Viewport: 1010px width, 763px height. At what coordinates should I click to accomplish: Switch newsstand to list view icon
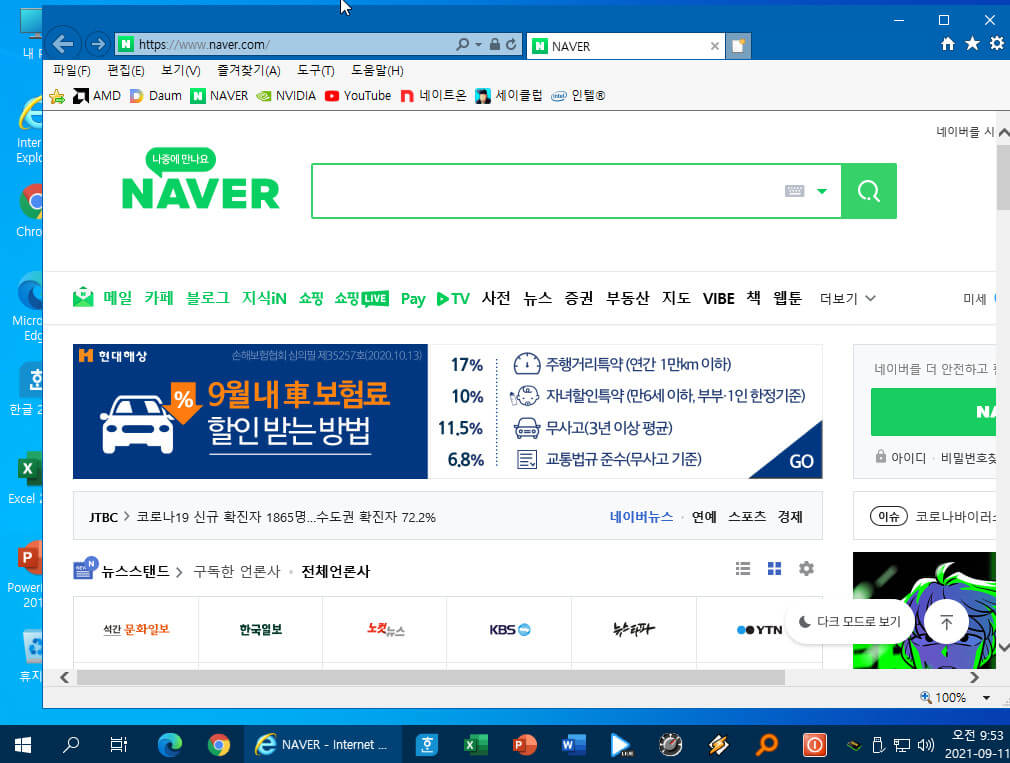coord(743,569)
